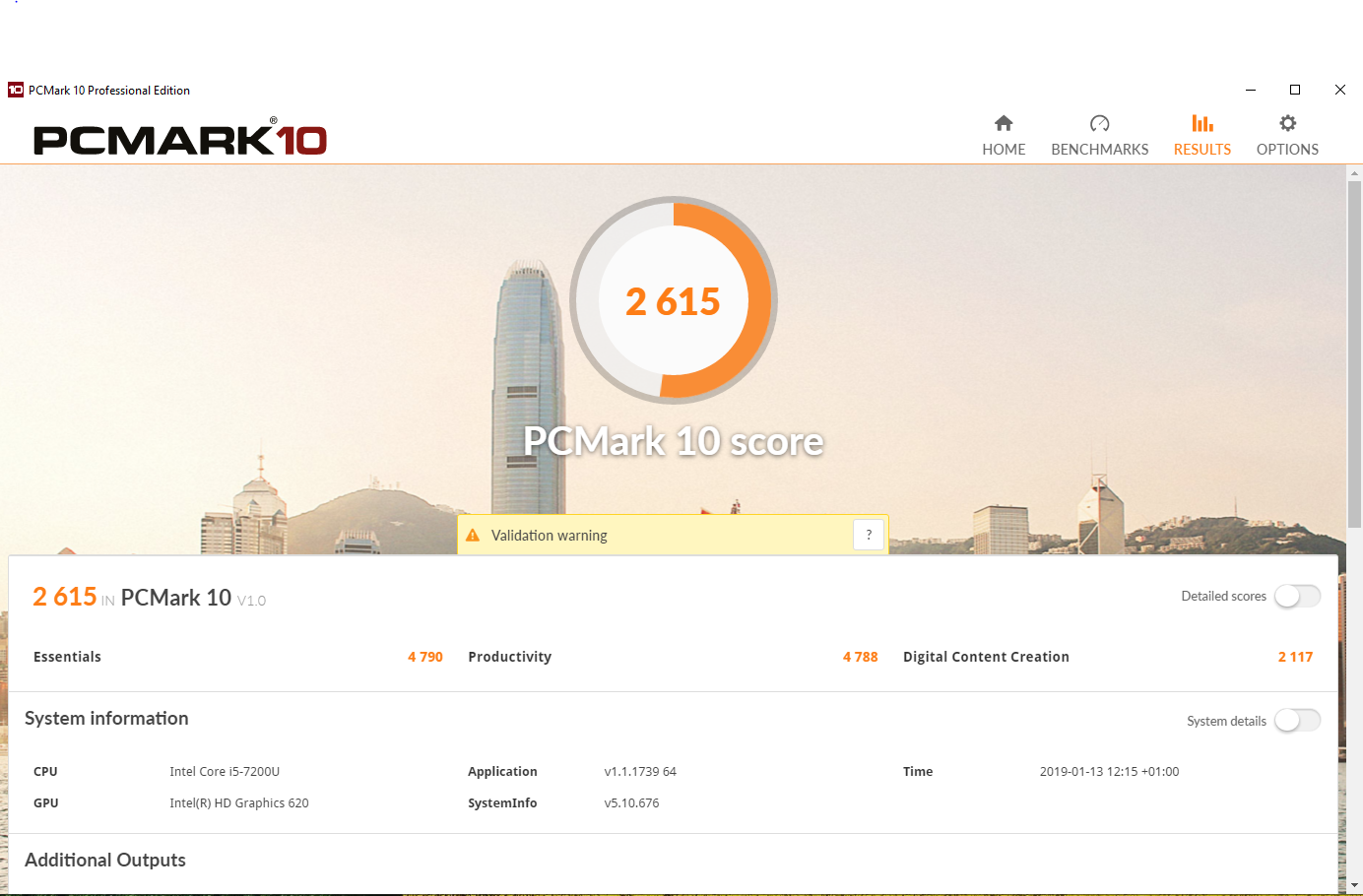Click the validation warning triangle icon
Screen dimensions: 1363x896
click(x=473, y=536)
